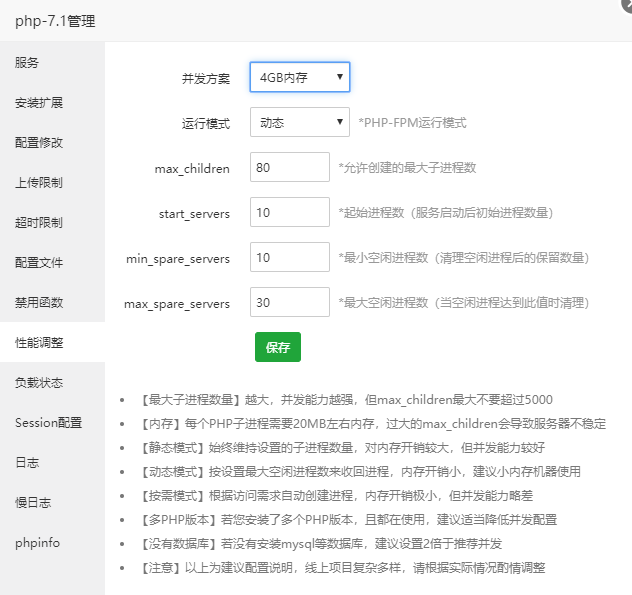Click the 【没有数据库】 note line
This screenshot has width=632, height=595.
point(320,544)
